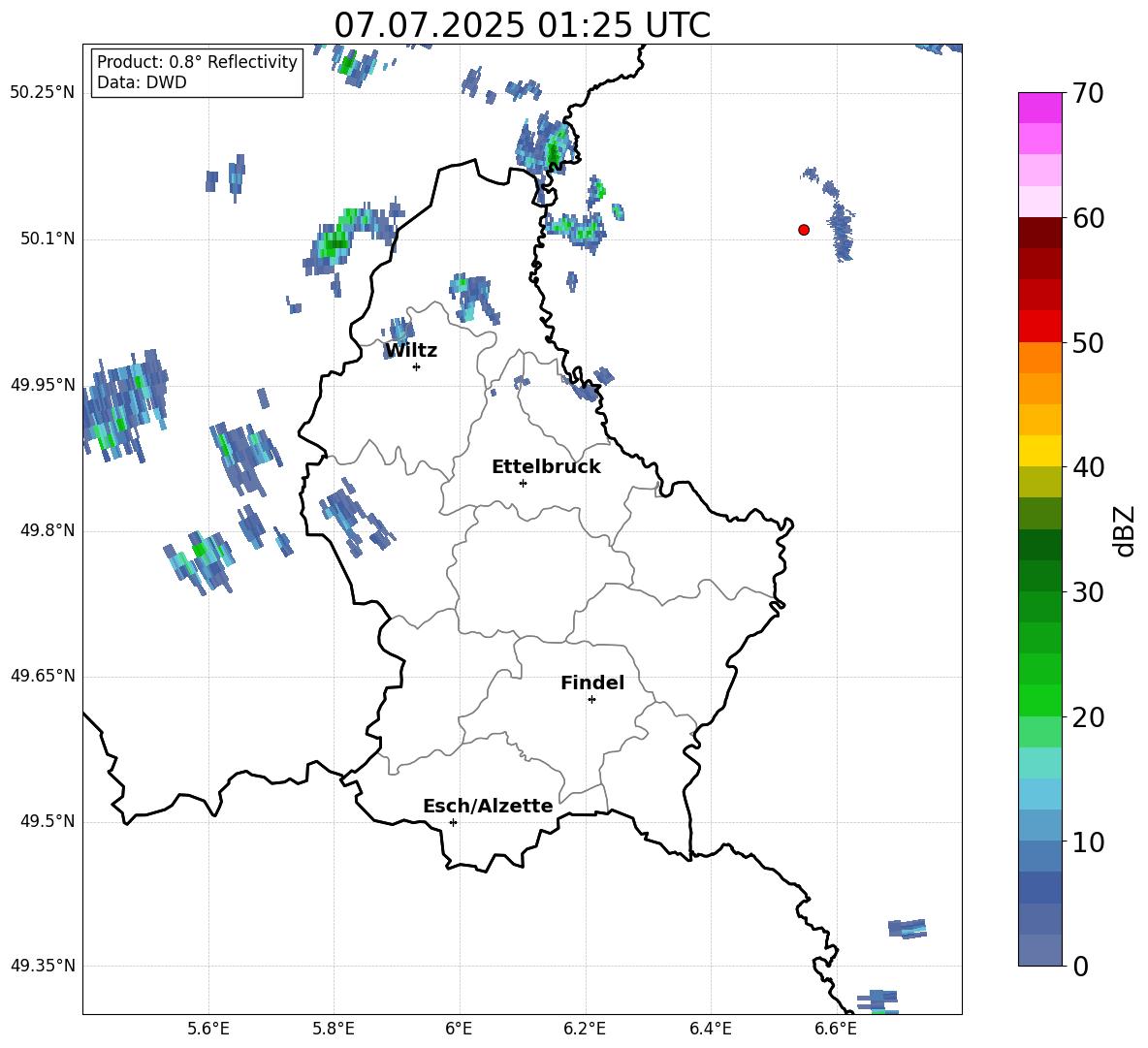
Task: Click the 20 colorbar tick label
Action: tap(1088, 716)
